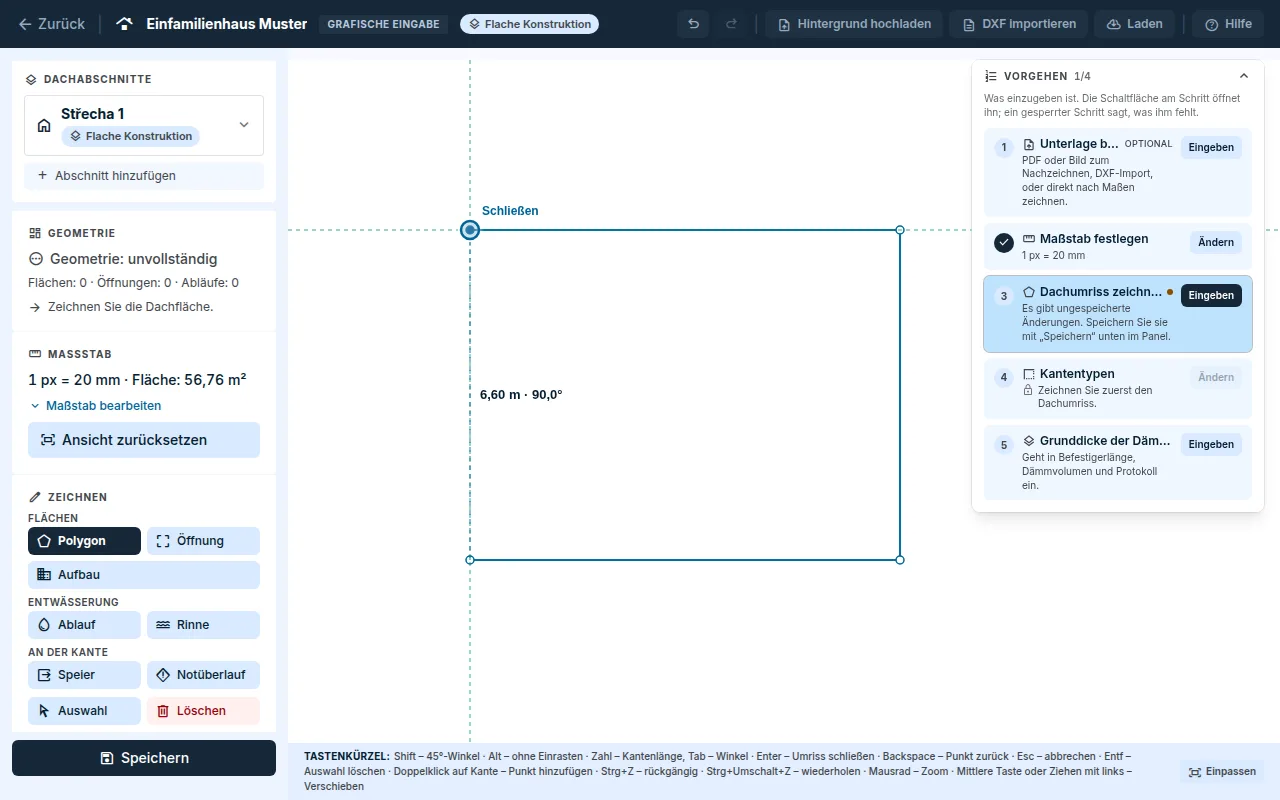1280x800 pixels.
Task: Click Eingeben for Grunddicke der Dämmung
Action: click(1211, 445)
